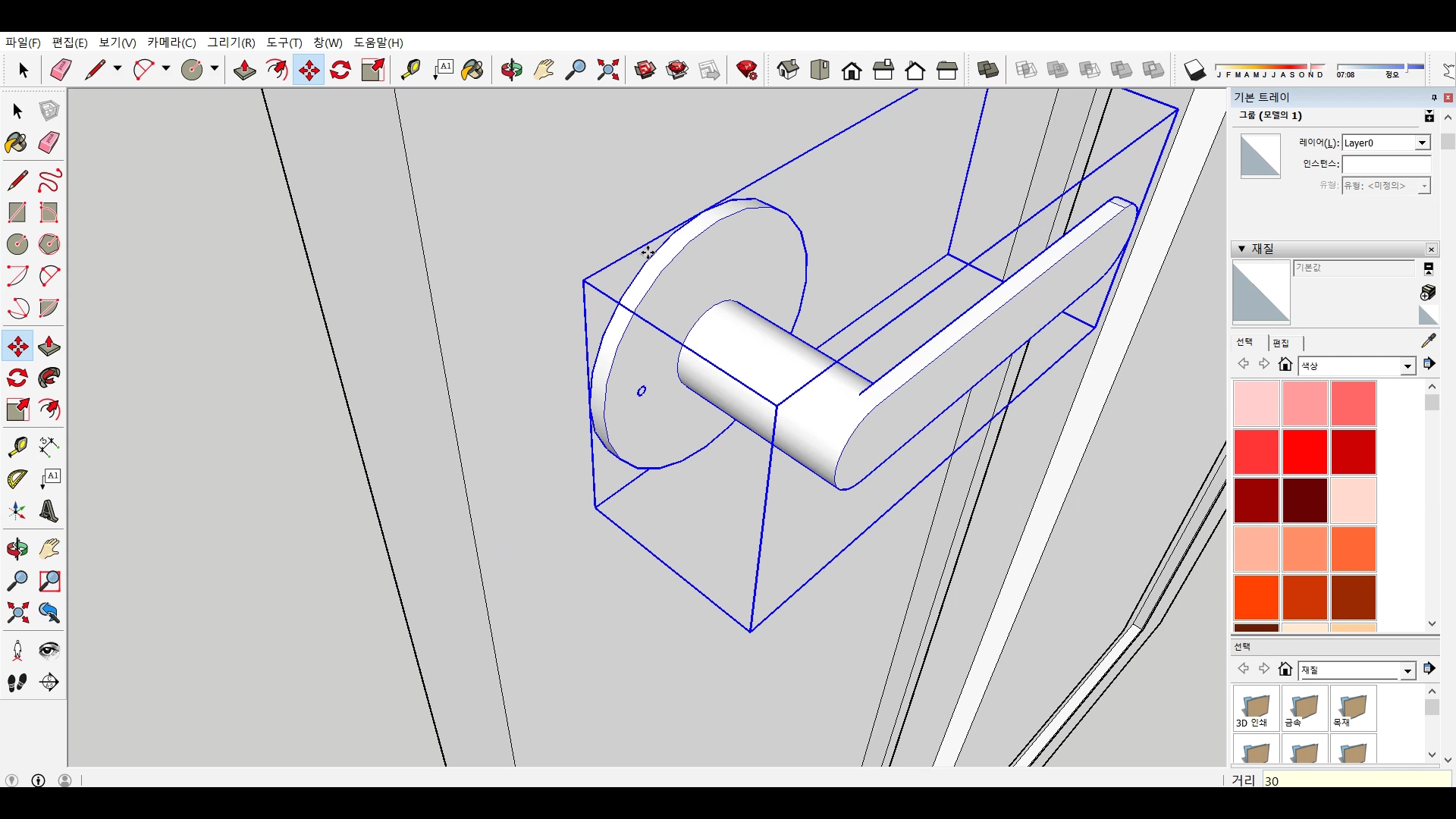Pick the Tape Measure tool in left toolbar
Viewport: 1456px width, 819px height.
point(17,447)
